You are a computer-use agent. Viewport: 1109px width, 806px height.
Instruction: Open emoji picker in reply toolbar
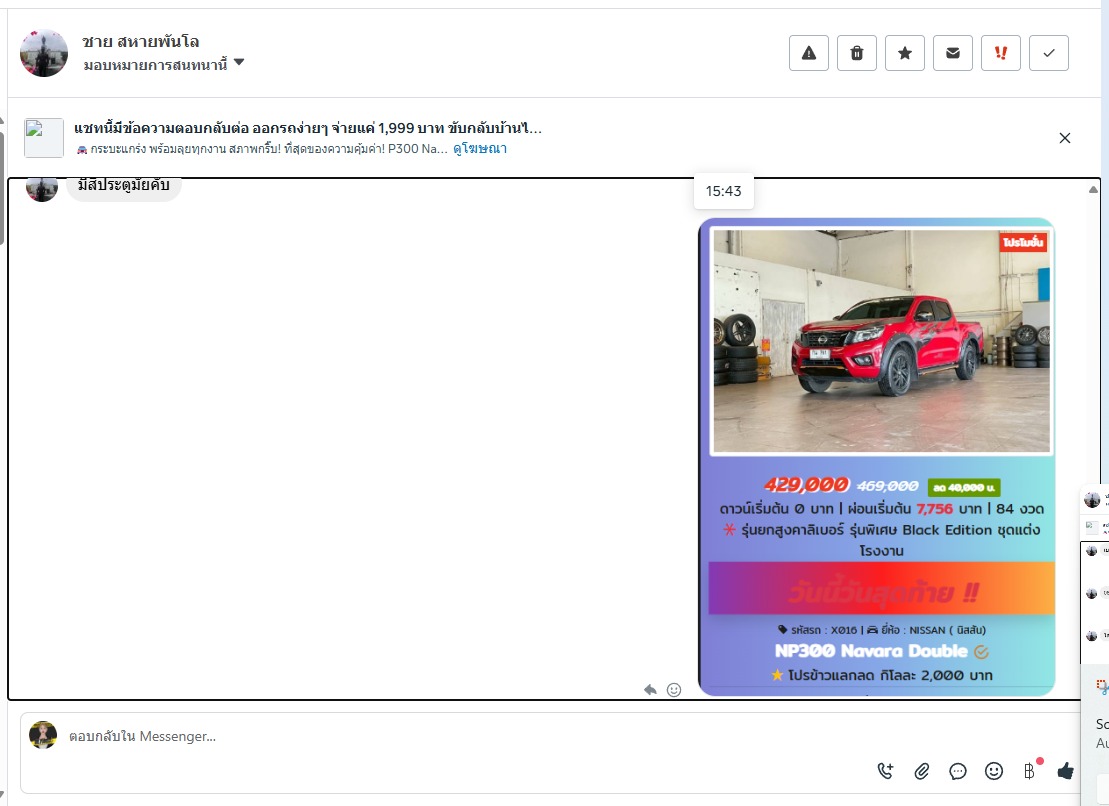994,771
